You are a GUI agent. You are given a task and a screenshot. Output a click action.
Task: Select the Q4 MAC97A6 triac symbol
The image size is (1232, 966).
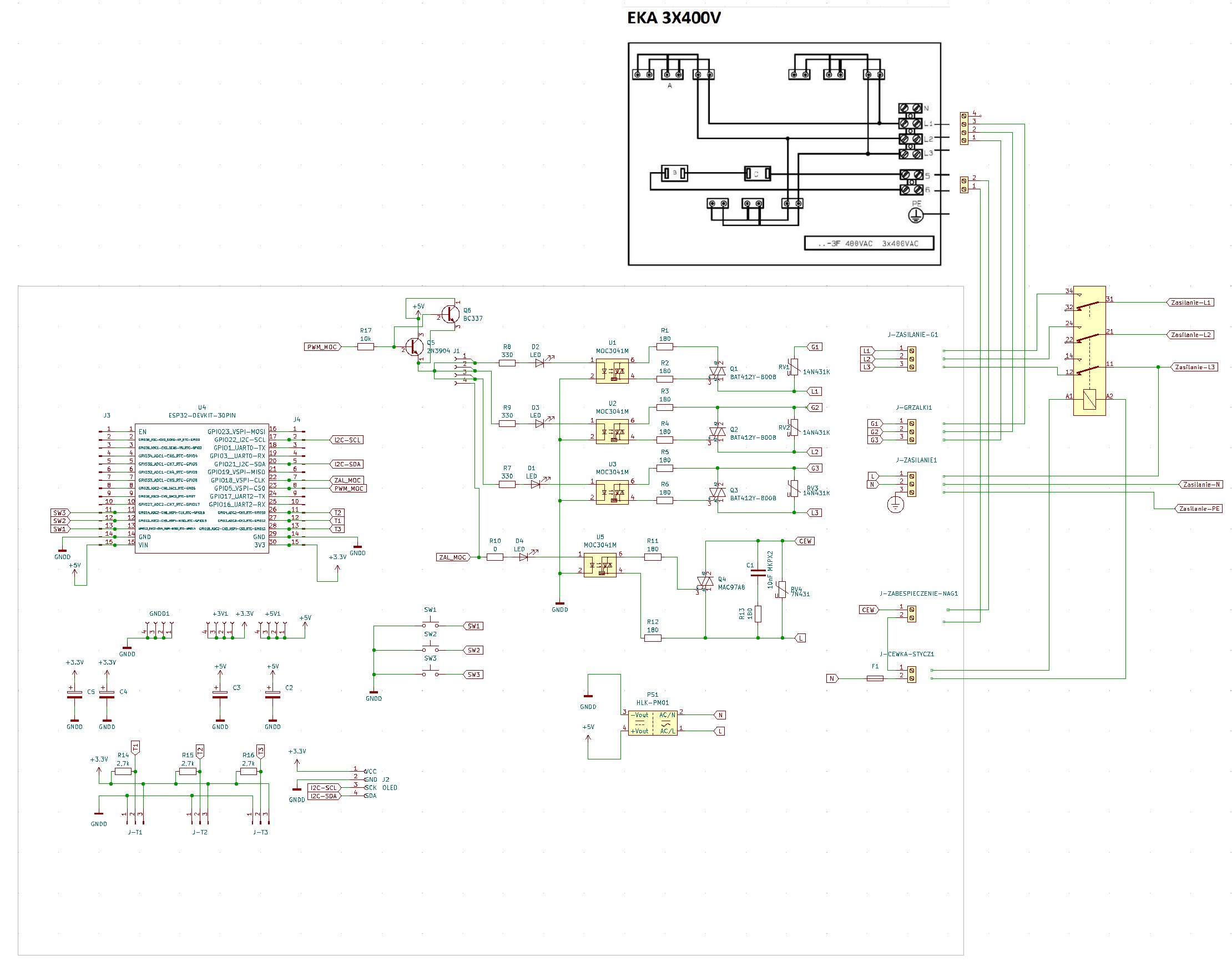click(705, 581)
